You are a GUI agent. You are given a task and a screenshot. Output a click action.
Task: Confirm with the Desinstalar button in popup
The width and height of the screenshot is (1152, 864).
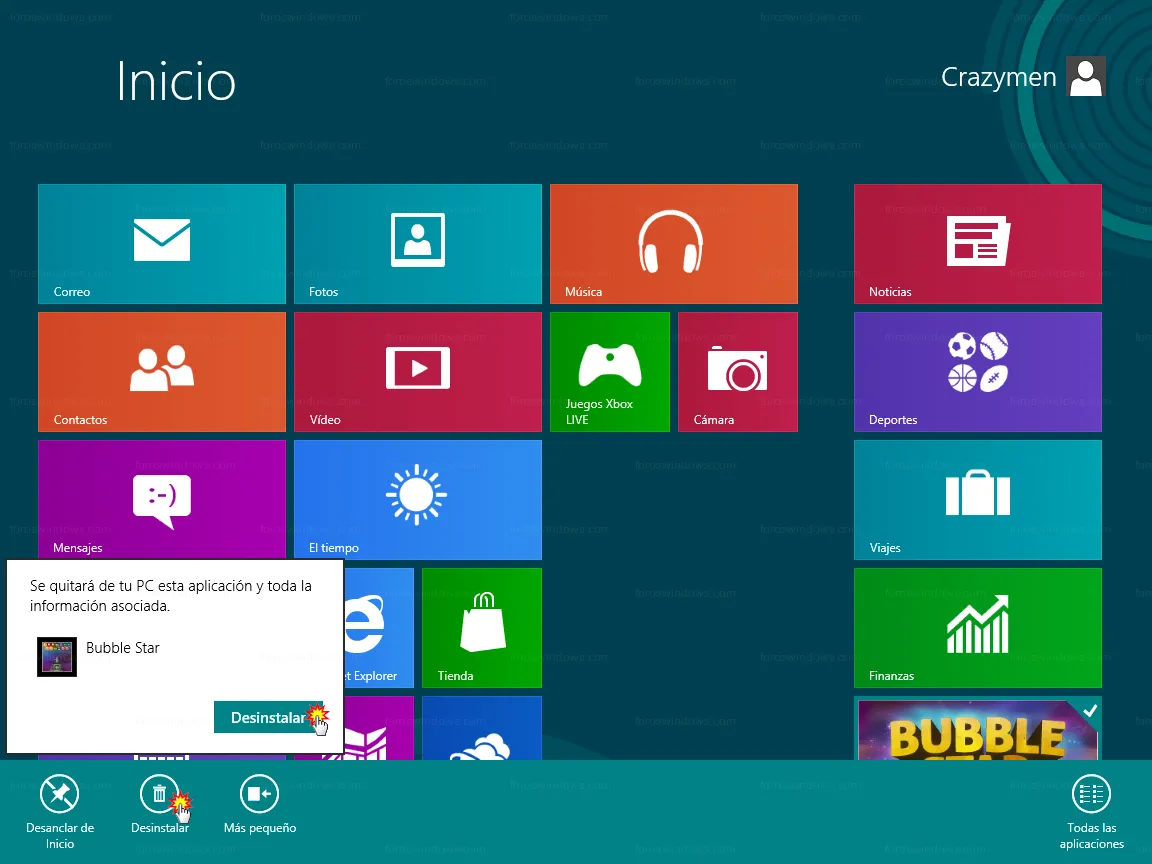point(269,717)
